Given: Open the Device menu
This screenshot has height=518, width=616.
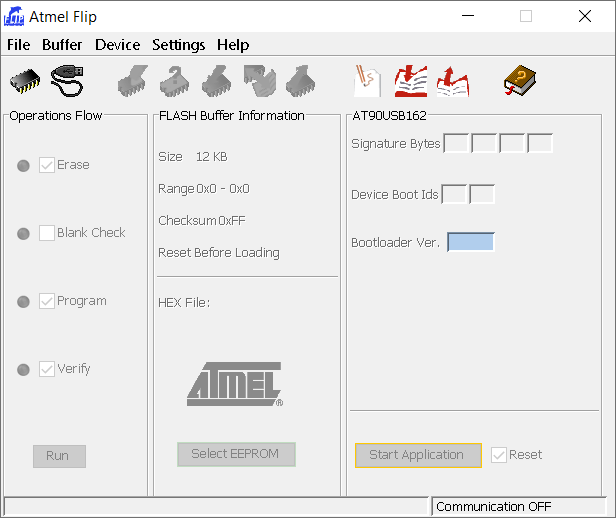Looking at the screenshot, I should point(117,45).
